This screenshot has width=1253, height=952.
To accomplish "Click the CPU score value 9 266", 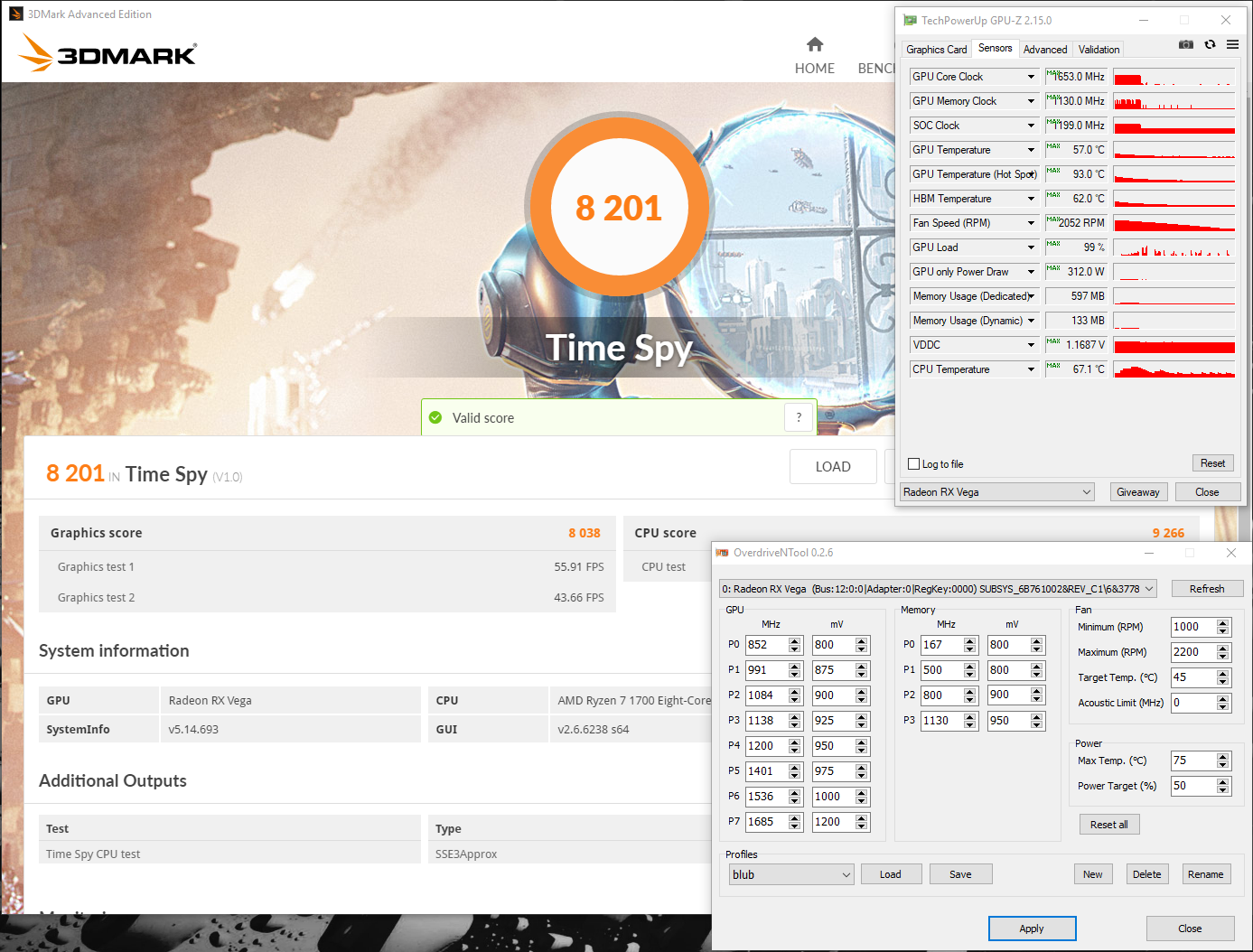I will (1168, 533).
